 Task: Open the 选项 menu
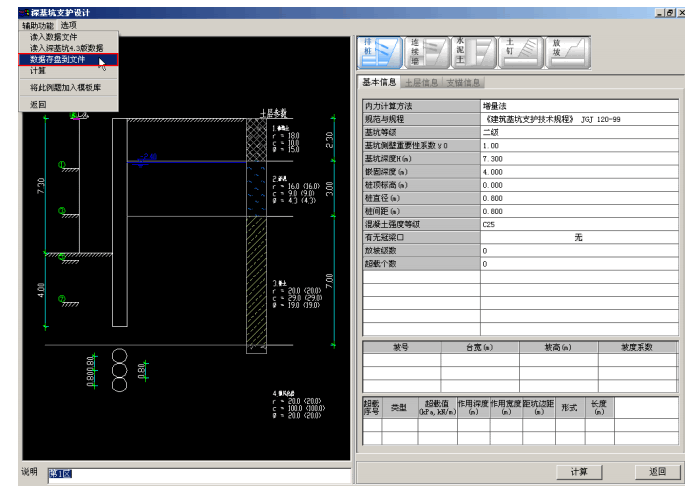point(68,25)
